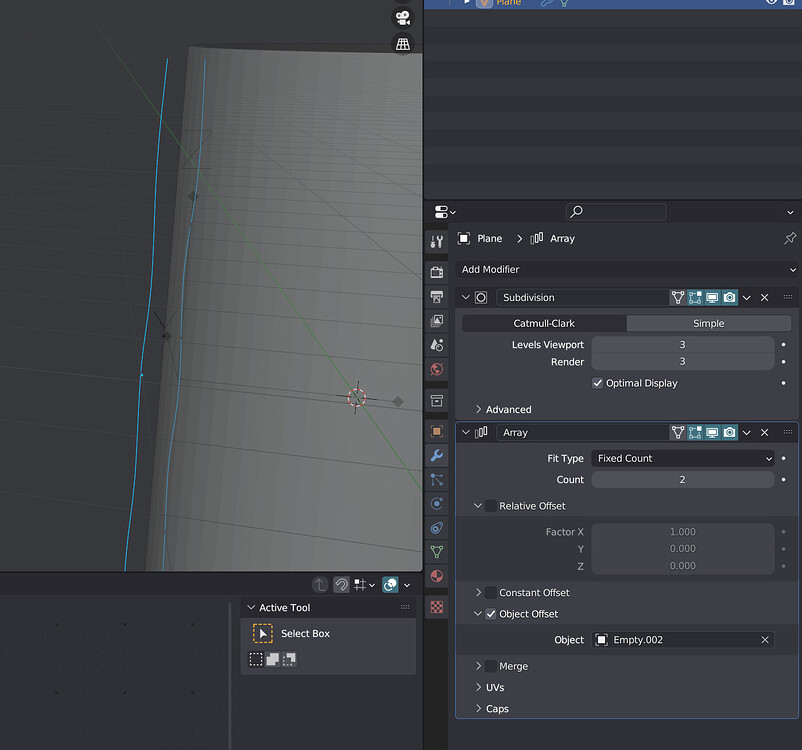Toggle Subdivision on-cage edit display
The image size is (802, 750).
point(678,297)
